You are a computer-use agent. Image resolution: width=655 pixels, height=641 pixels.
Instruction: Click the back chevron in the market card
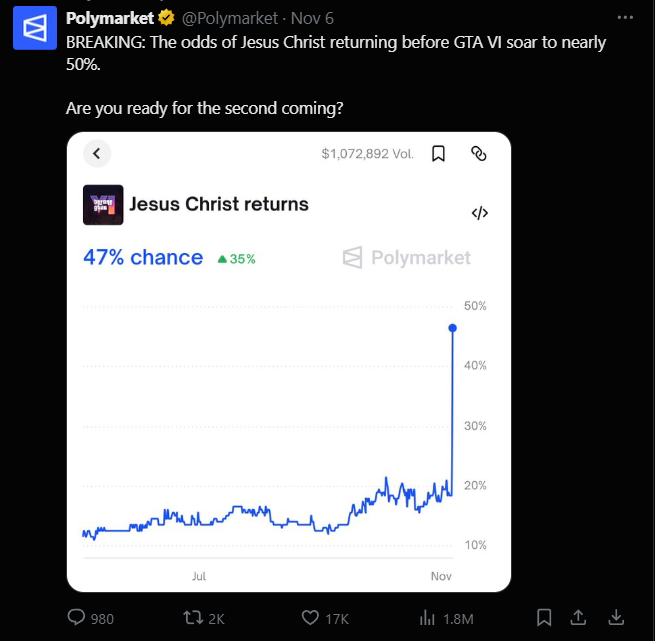tap(97, 153)
